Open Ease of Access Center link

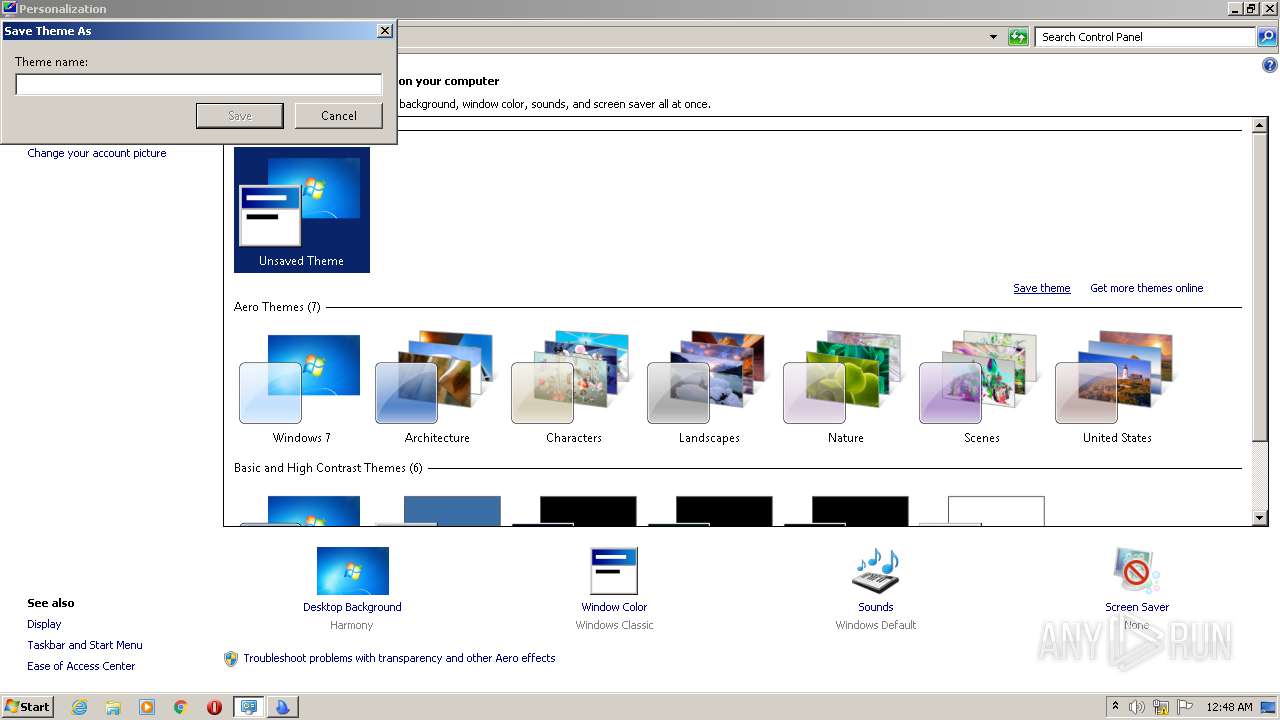coord(81,666)
